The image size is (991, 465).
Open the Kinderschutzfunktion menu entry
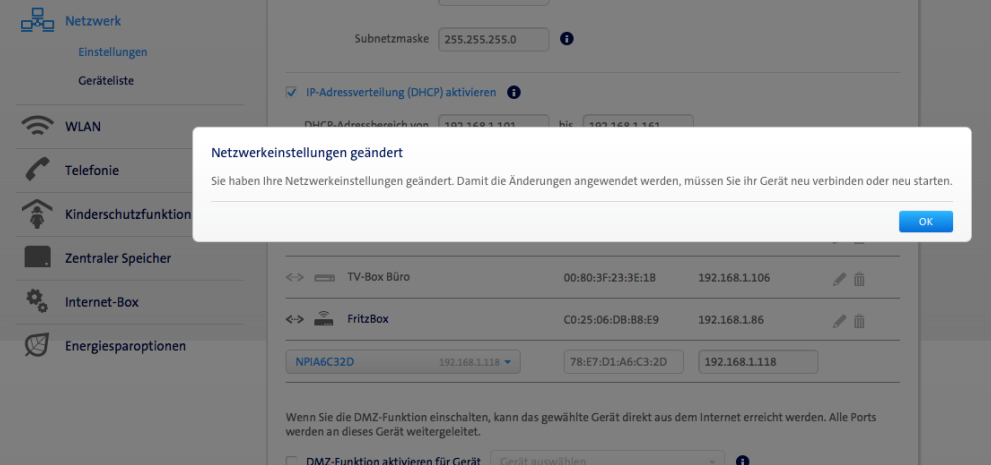(x=127, y=214)
